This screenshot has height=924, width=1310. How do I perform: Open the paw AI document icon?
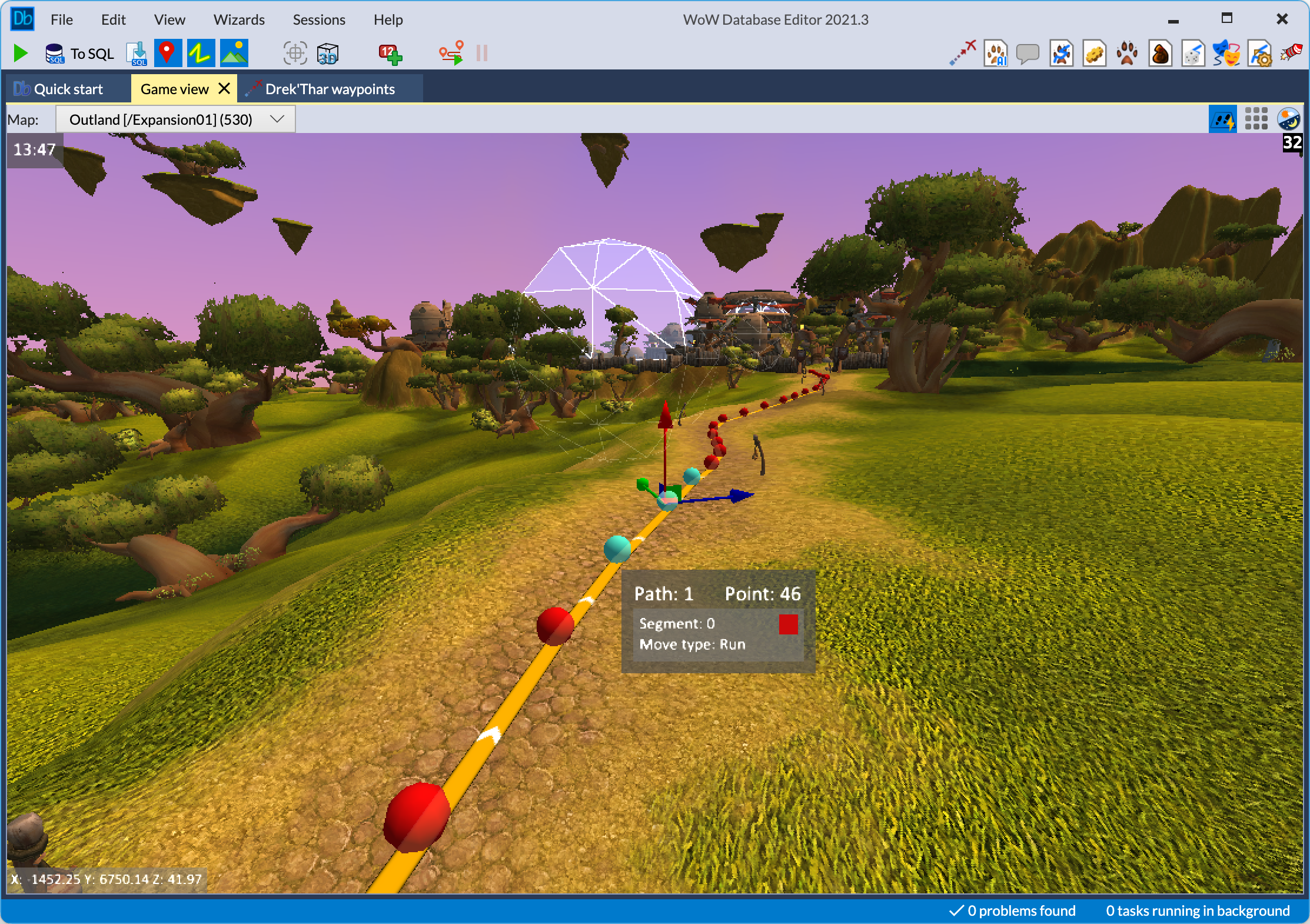pos(996,54)
